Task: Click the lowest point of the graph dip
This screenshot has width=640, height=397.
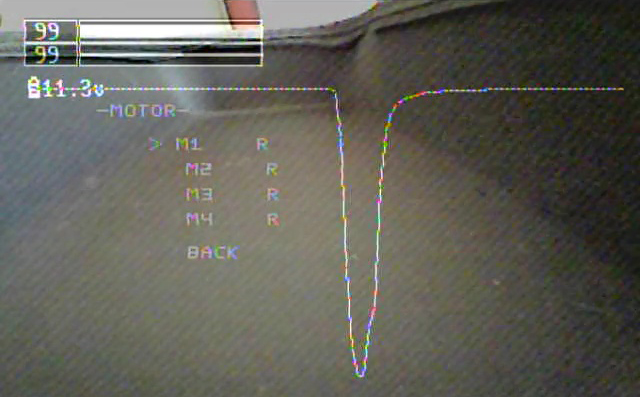Action: coord(360,373)
